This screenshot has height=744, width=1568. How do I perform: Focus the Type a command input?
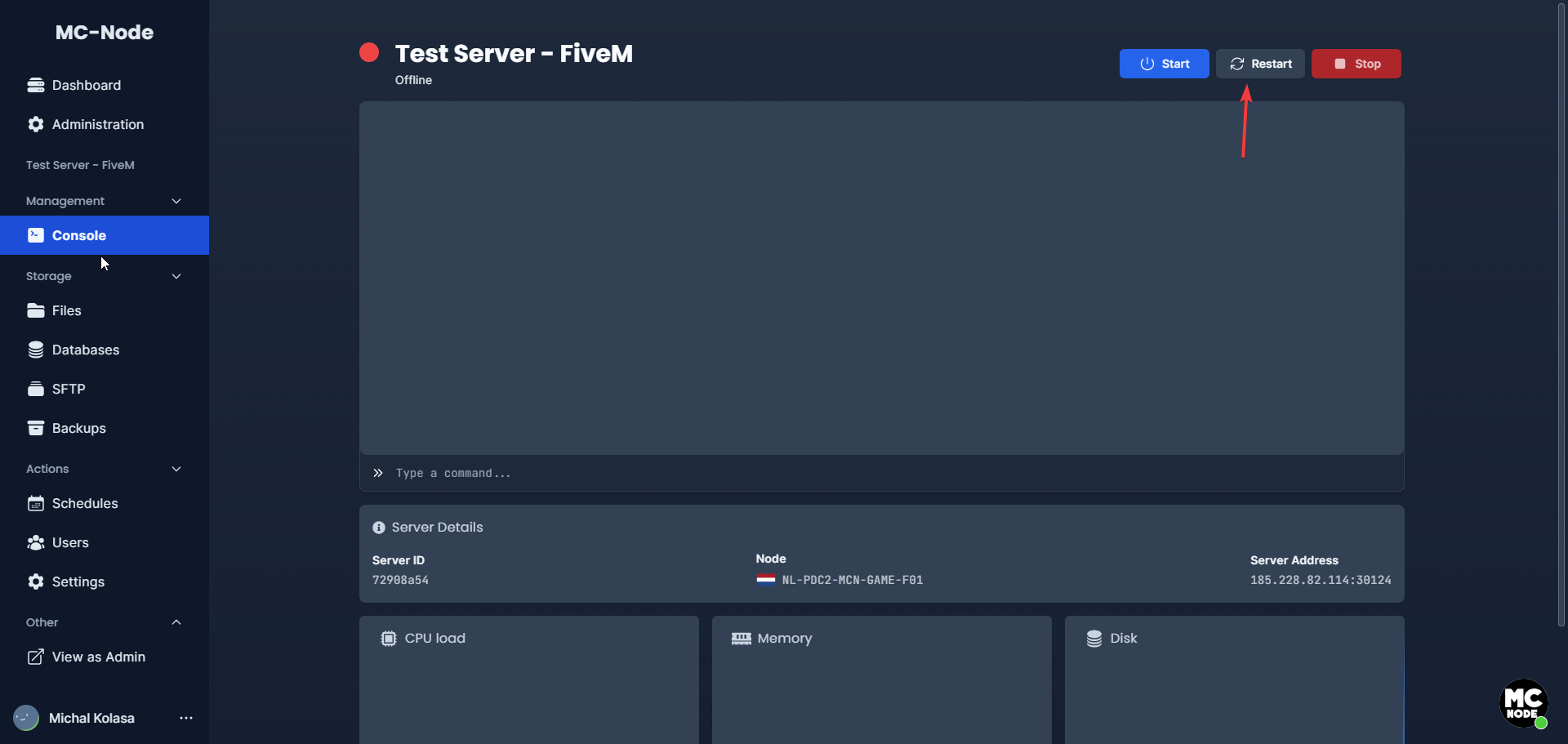tap(882, 473)
